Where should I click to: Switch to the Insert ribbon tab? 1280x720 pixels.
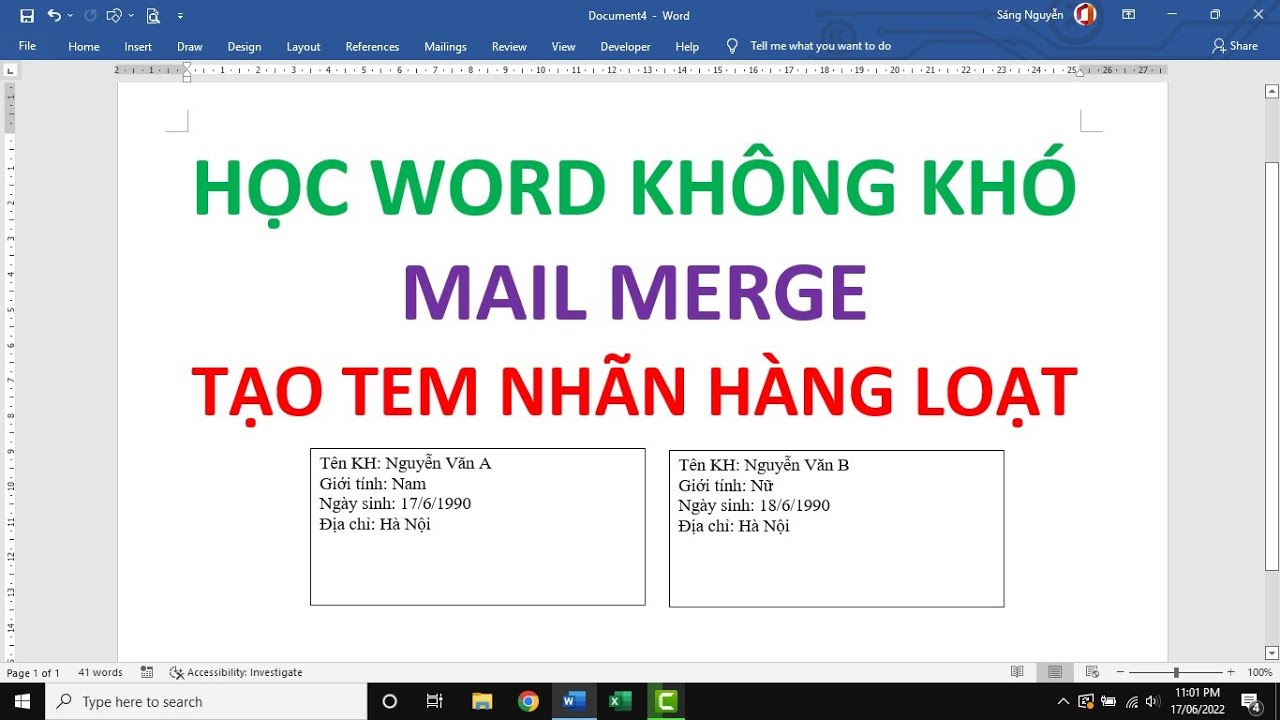[x=138, y=46]
